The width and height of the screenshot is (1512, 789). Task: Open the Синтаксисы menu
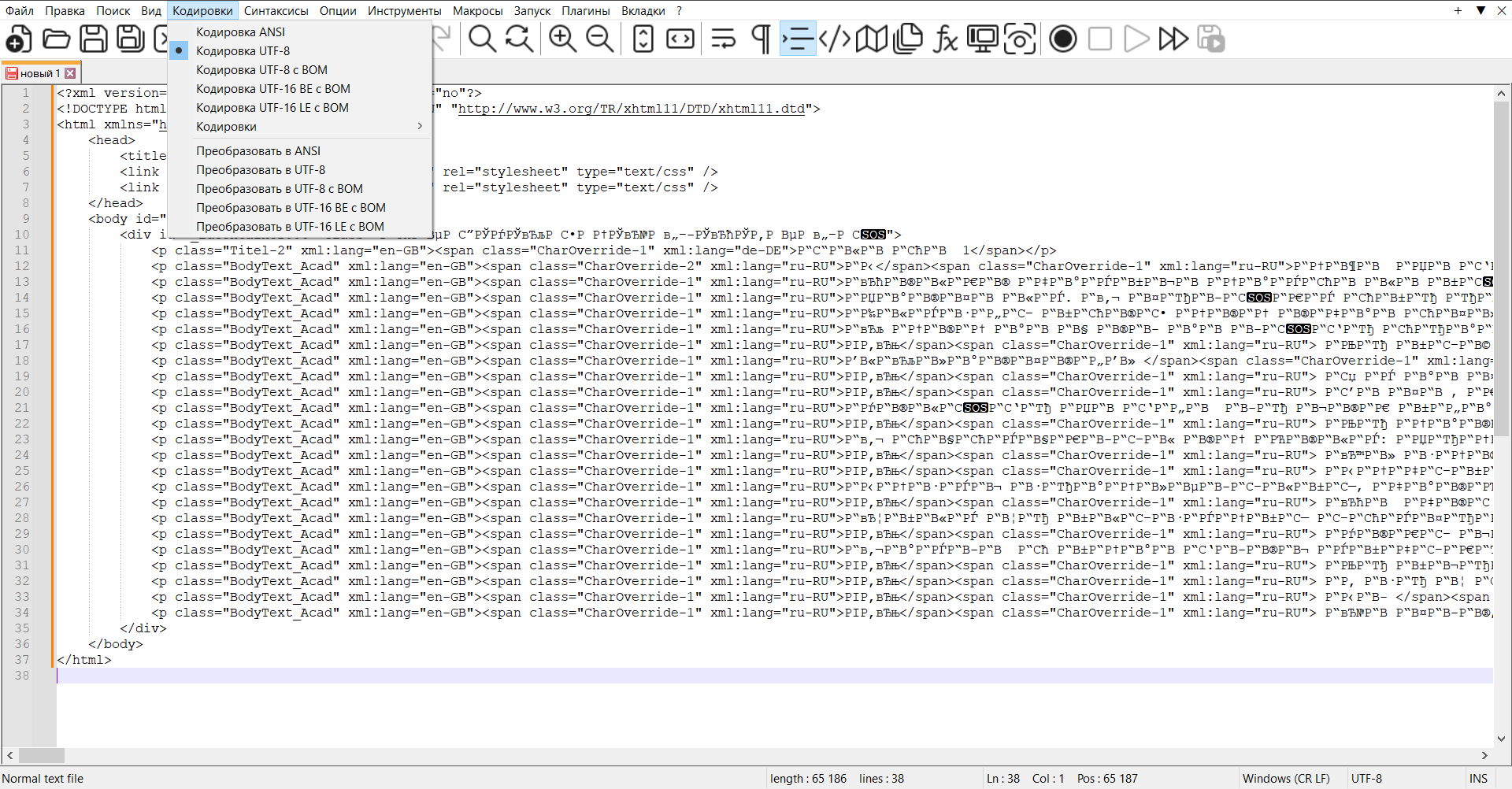click(x=276, y=10)
